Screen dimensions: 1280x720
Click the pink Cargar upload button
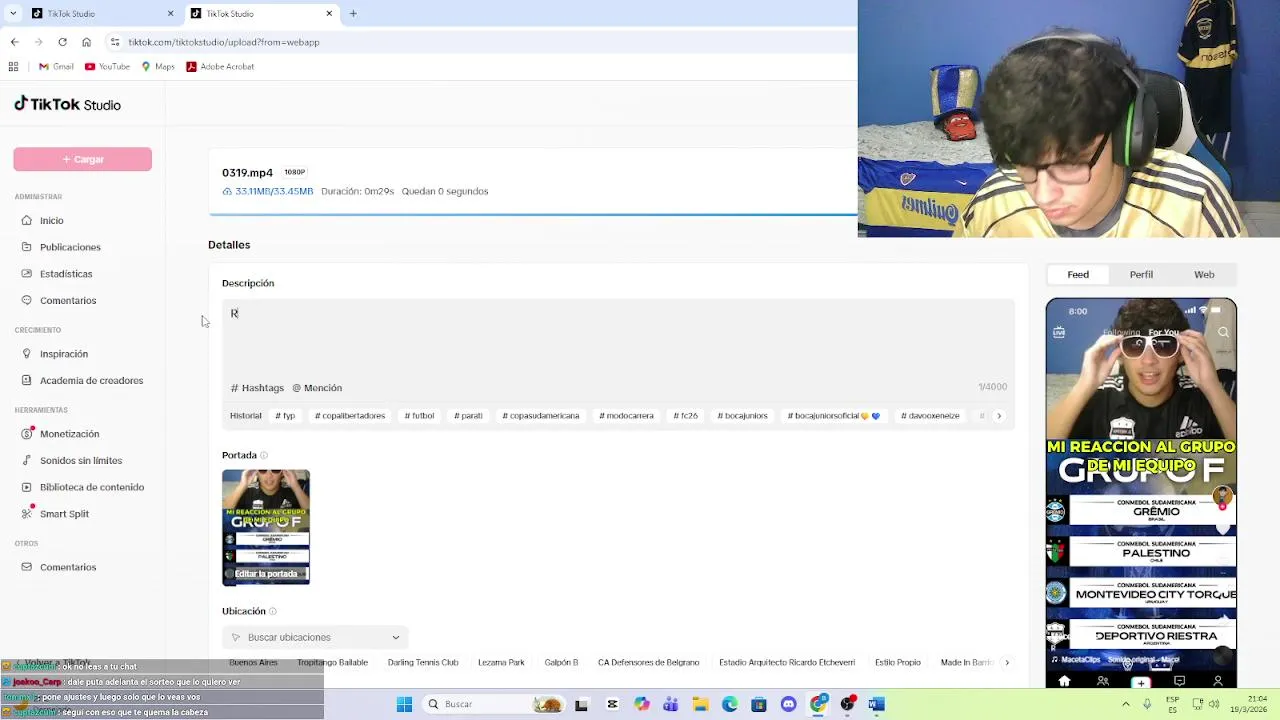(82, 159)
